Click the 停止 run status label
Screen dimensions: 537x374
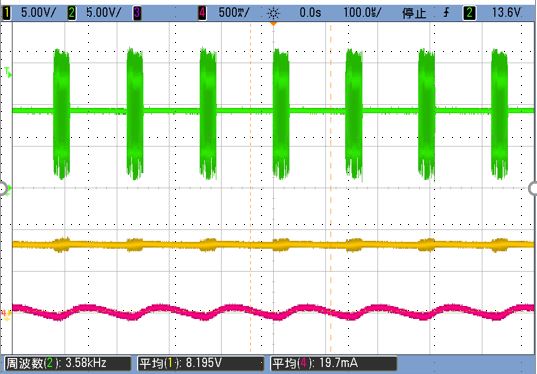(414, 13)
